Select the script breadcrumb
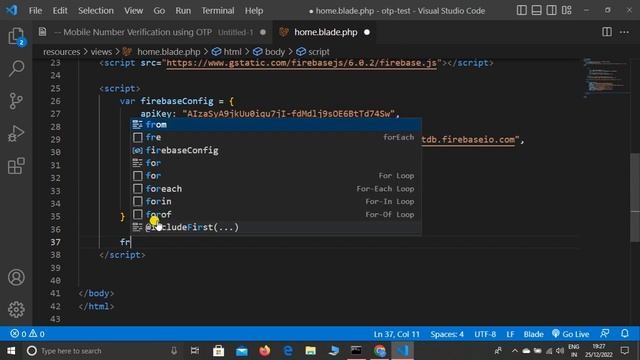Viewport: 640px width, 360px height. (x=313, y=52)
